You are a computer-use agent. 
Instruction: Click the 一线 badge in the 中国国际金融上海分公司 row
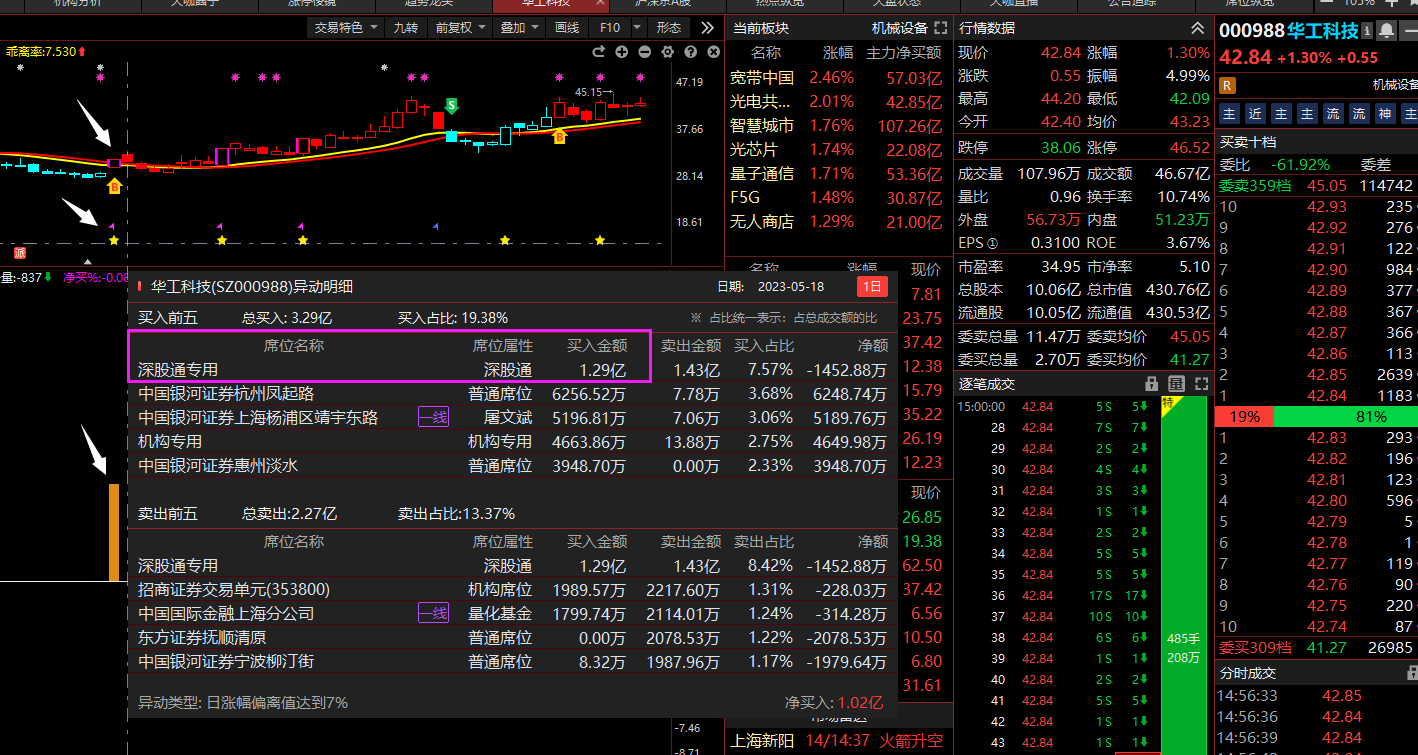[x=433, y=614]
